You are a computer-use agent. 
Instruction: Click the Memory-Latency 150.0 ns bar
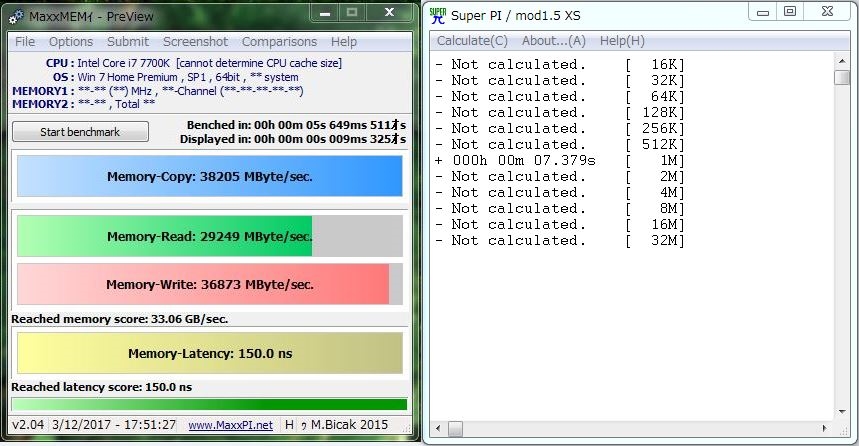click(x=210, y=353)
